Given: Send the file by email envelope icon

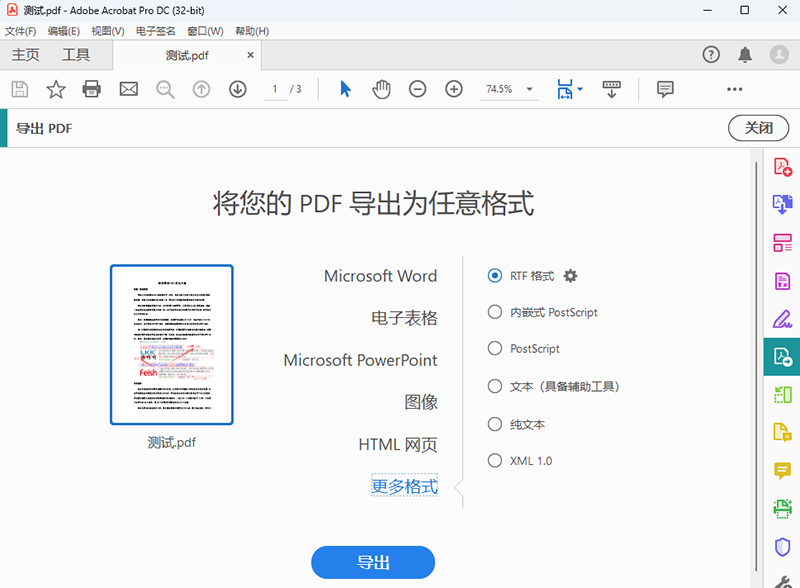Looking at the screenshot, I should point(129,89).
